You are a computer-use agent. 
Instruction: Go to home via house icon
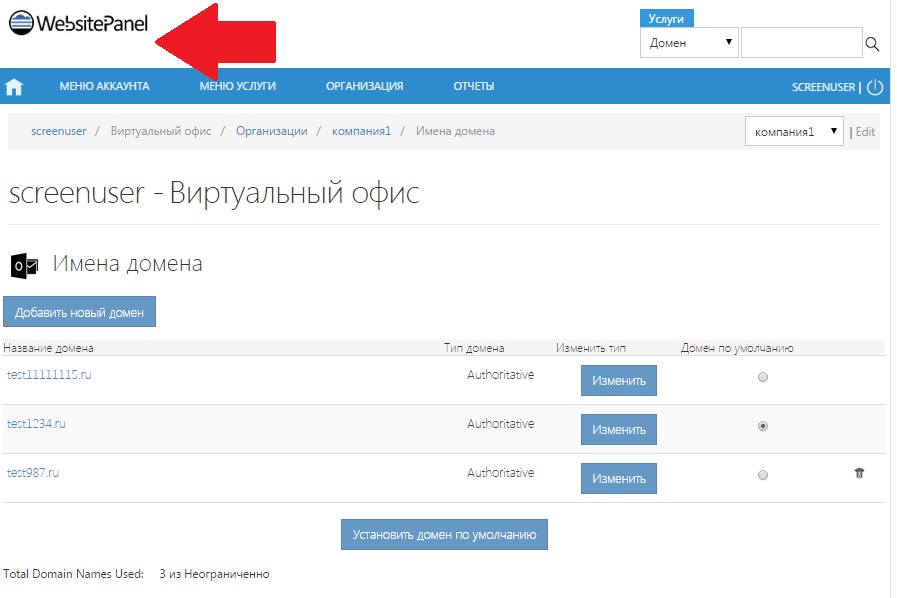point(14,86)
